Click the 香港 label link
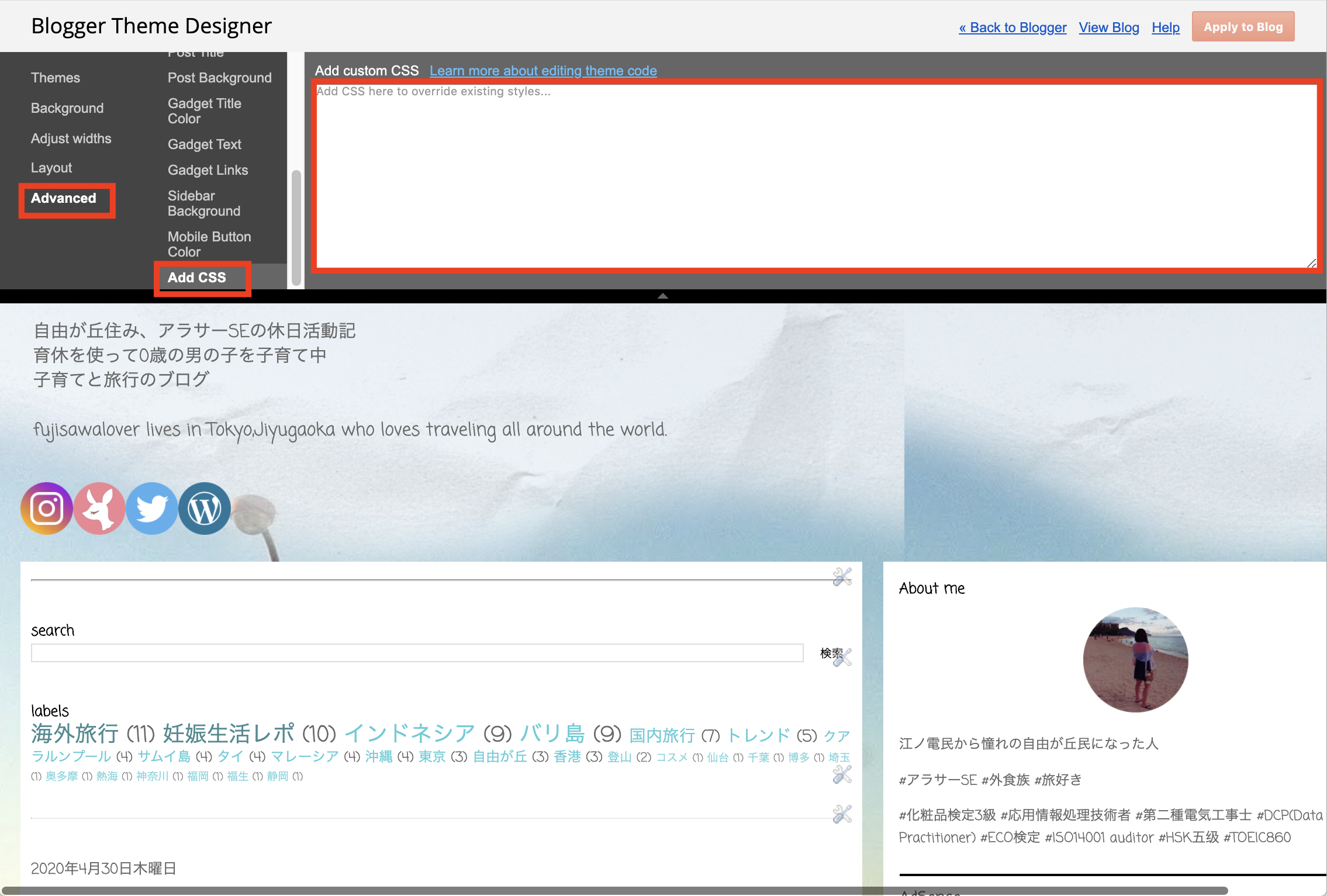The width and height of the screenshot is (1327, 896). [x=567, y=756]
